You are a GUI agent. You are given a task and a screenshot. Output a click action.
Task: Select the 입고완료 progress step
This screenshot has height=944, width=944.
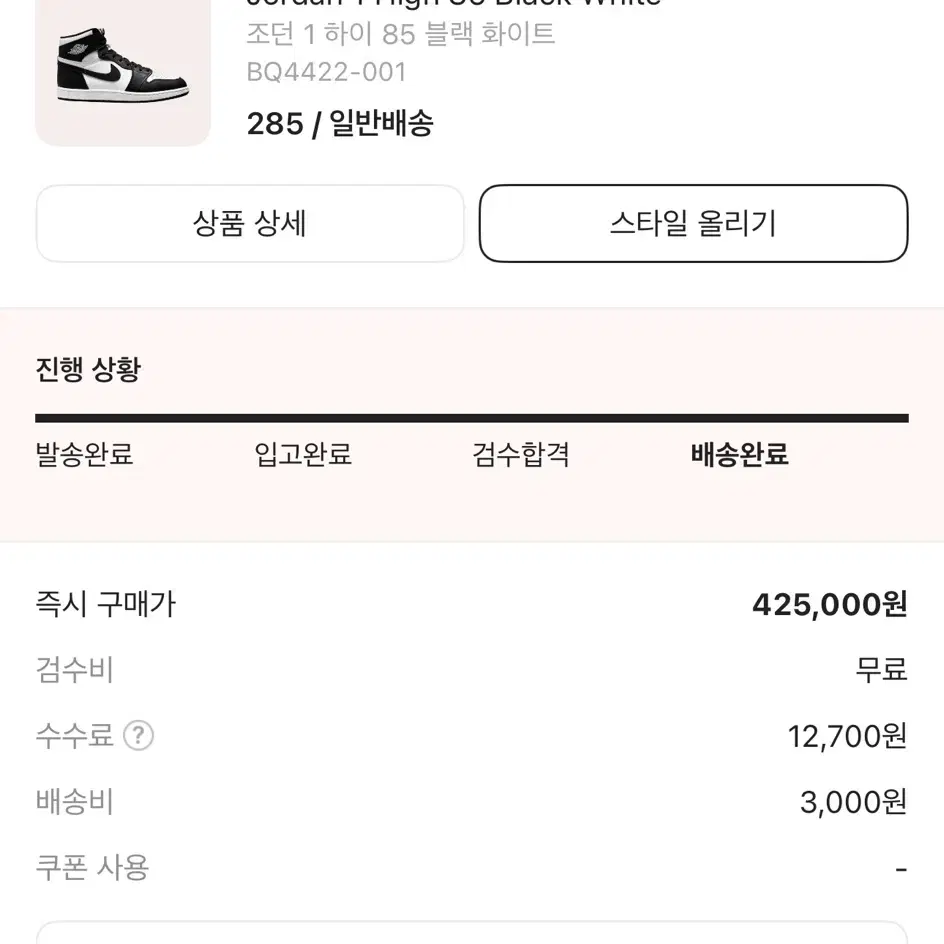303,454
